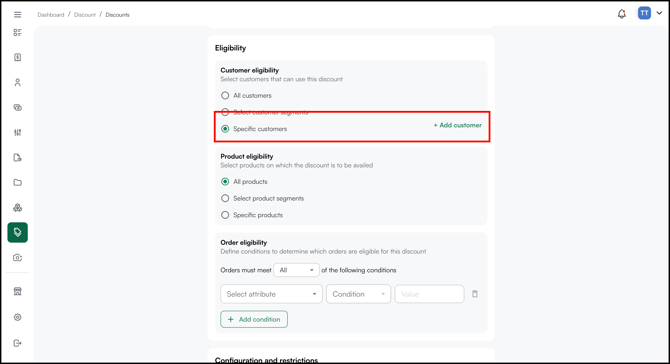Open the Condition dropdown
The height and width of the screenshot is (364, 670).
coord(359,294)
